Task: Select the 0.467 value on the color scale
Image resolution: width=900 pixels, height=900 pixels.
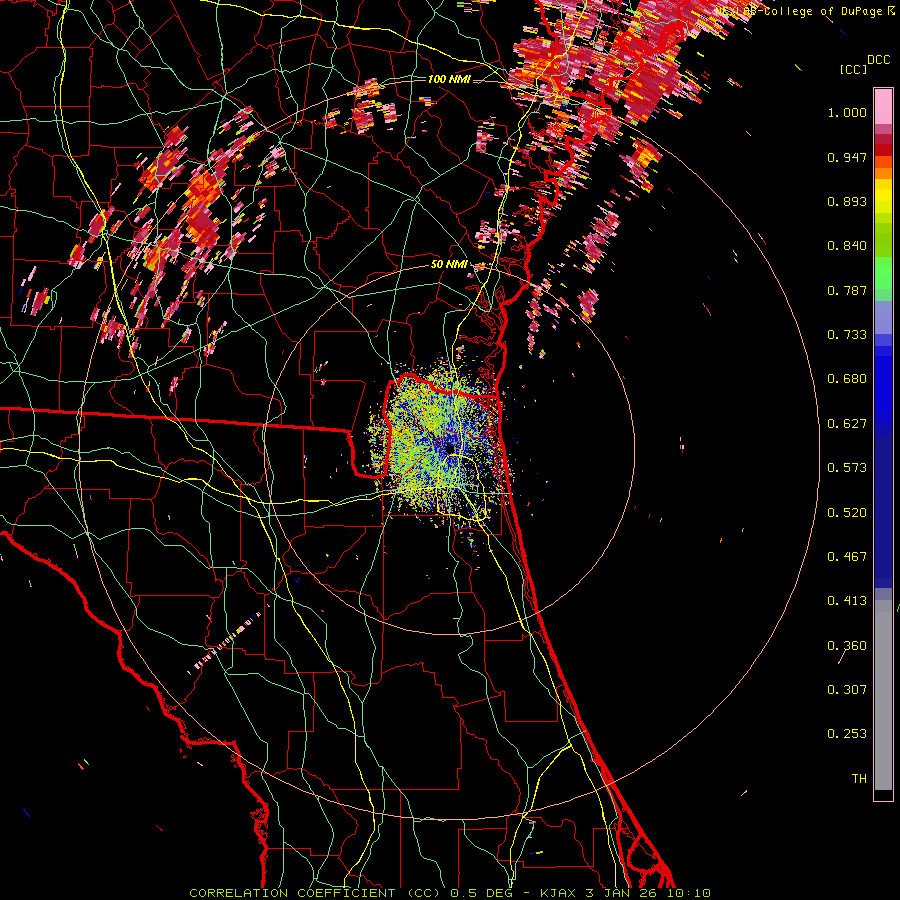Action: point(847,557)
